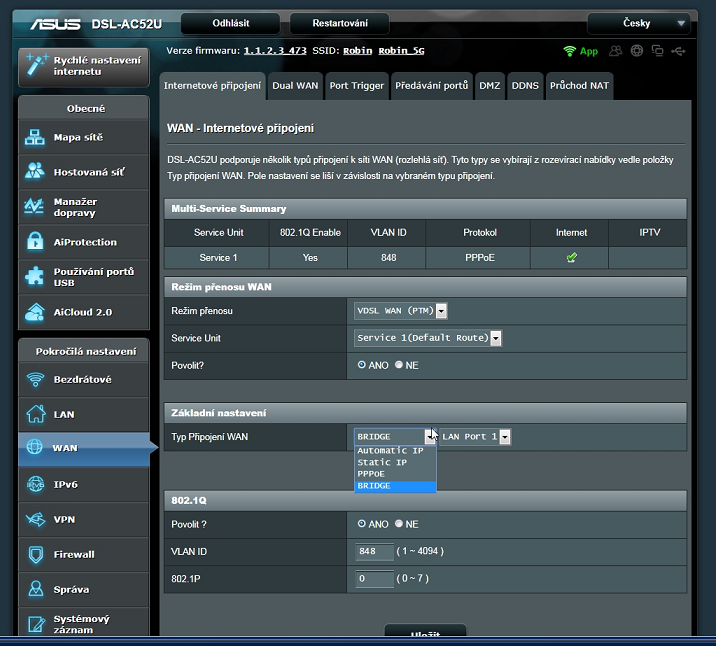
Task: Open the guest network status icon in header
Action: point(614,50)
